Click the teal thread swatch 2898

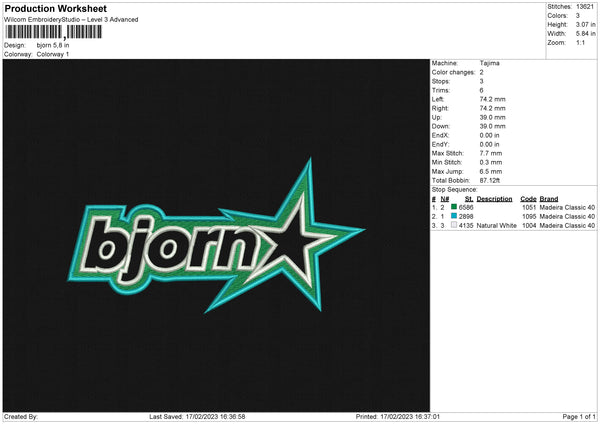click(454, 216)
